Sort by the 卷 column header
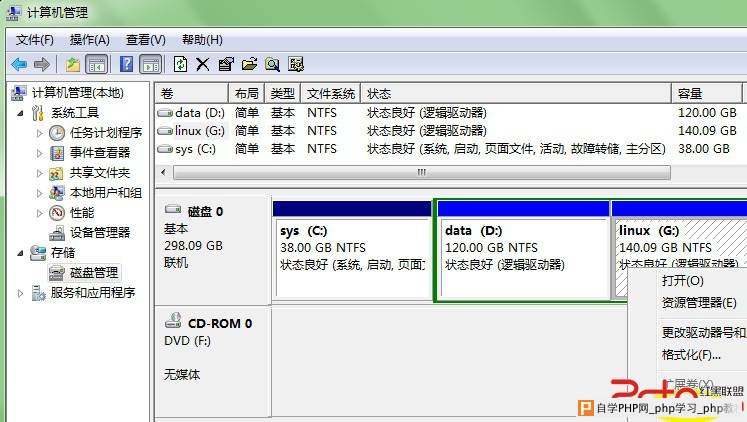Viewport: 747px width, 422px height. (x=192, y=93)
